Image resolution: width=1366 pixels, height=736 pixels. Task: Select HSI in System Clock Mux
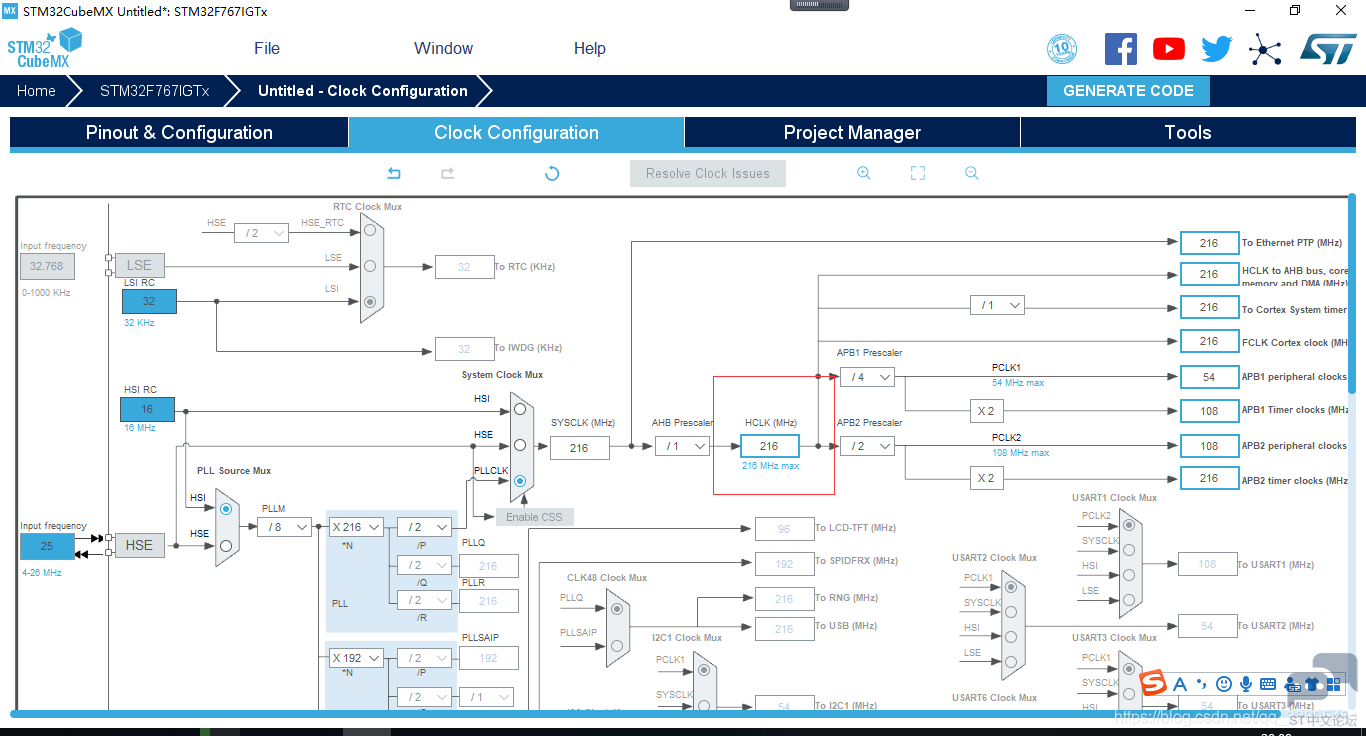[x=519, y=409]
